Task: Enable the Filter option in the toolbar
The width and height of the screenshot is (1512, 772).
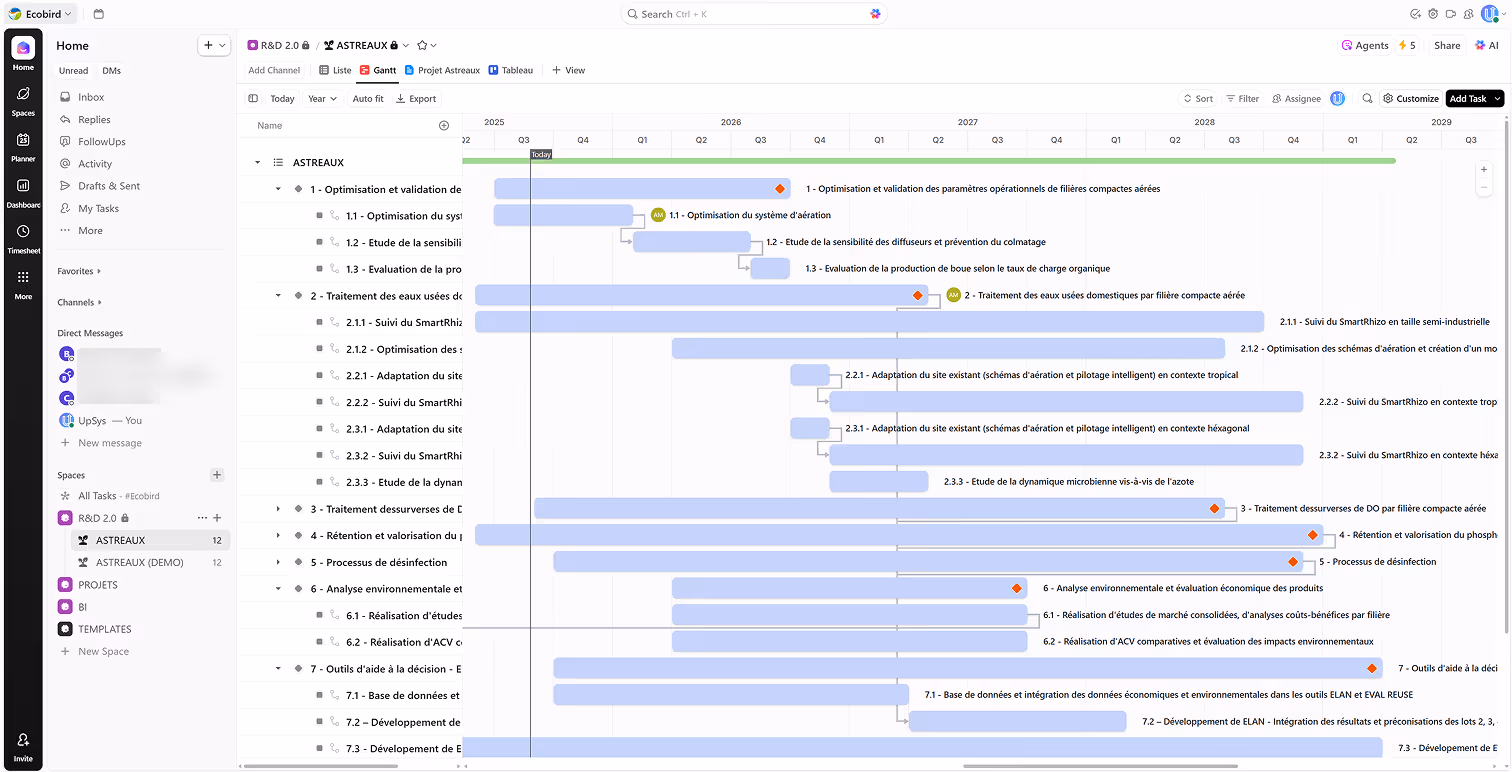Action: tap(1243, 99)
